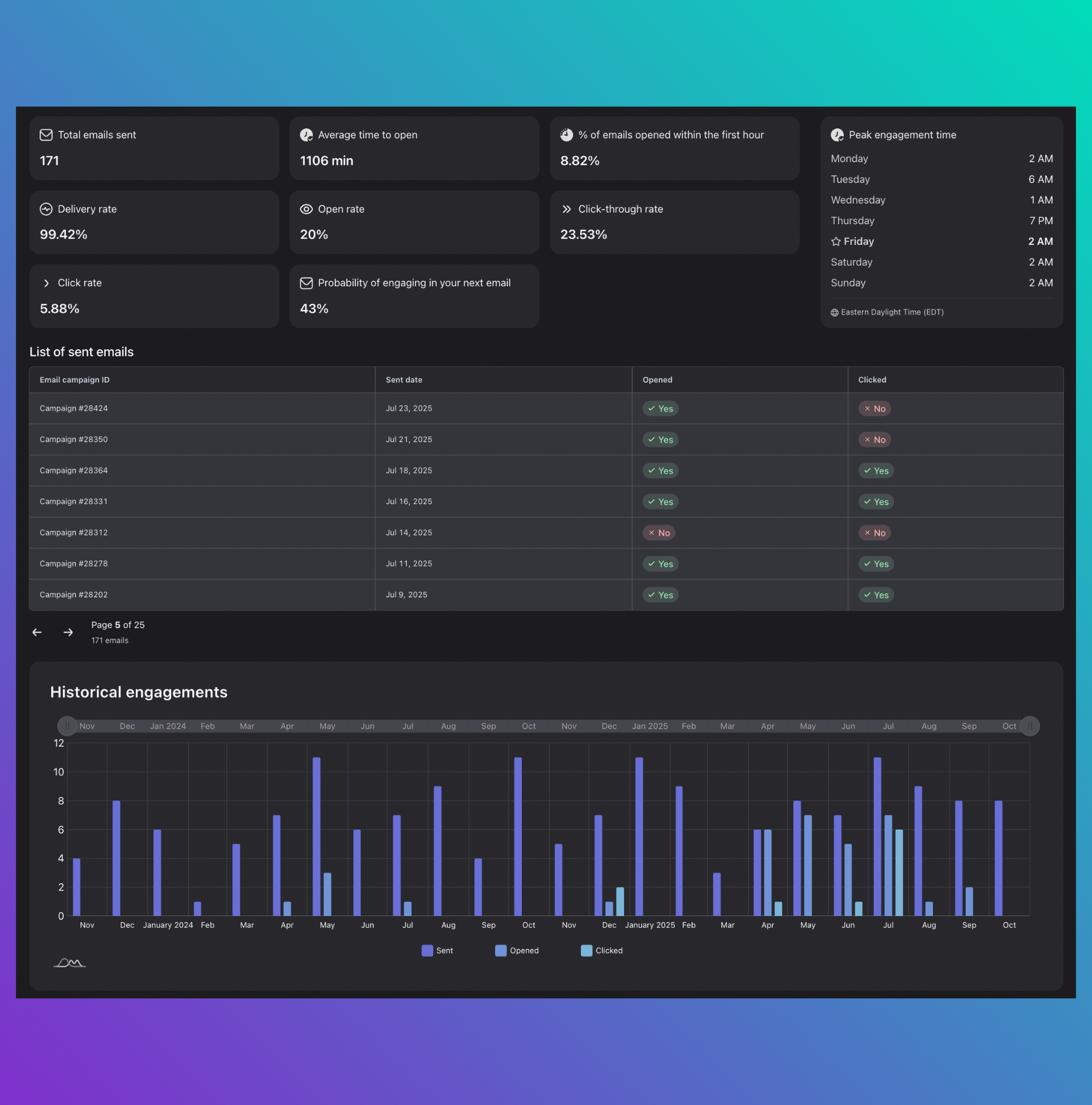
Task: Toggle the Sent series in the chart legend
Action: tap(438, 950)
